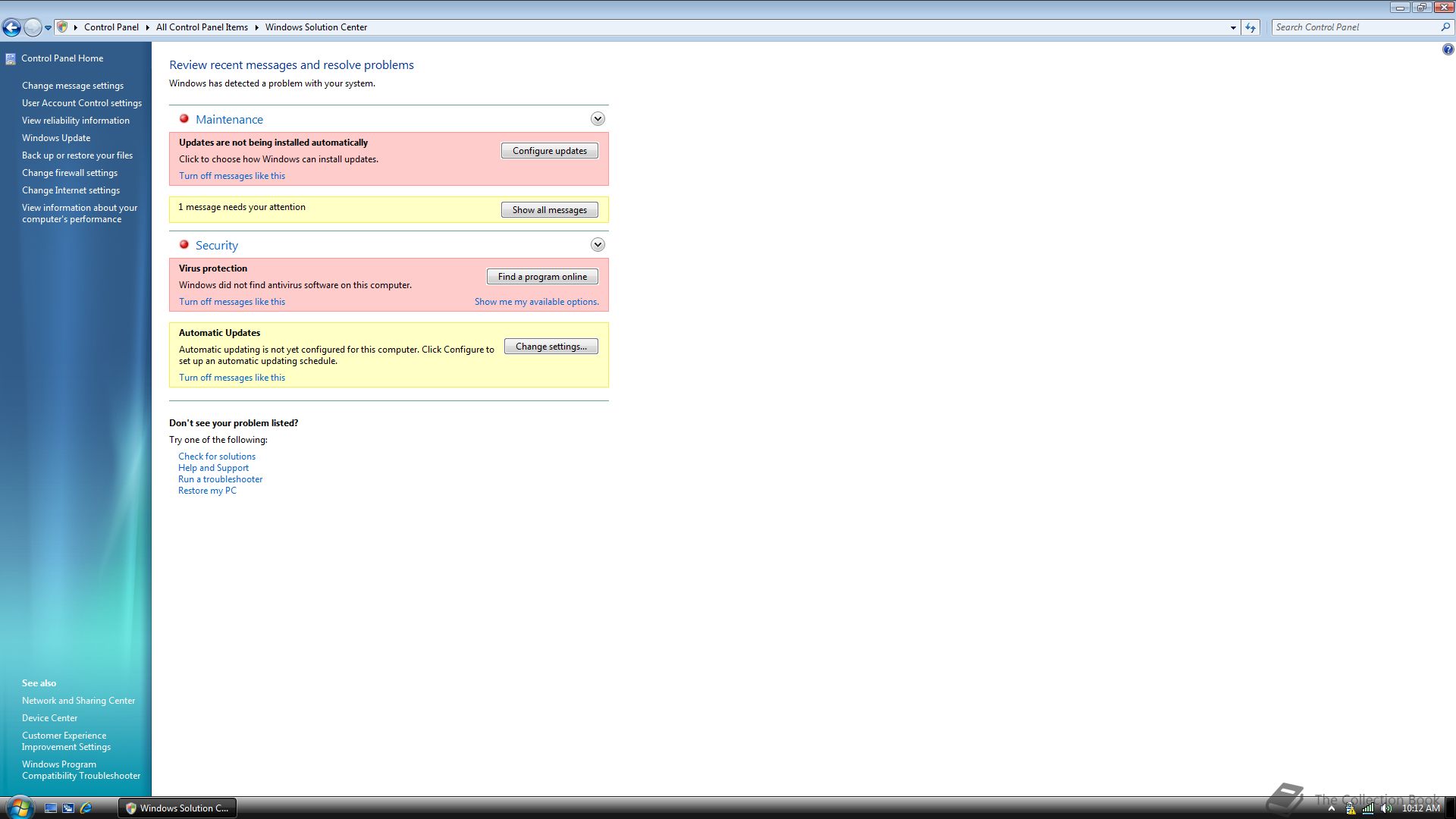
Task: Open Windows Program Compatibility Troubleshooter
Action: point(81,770)
